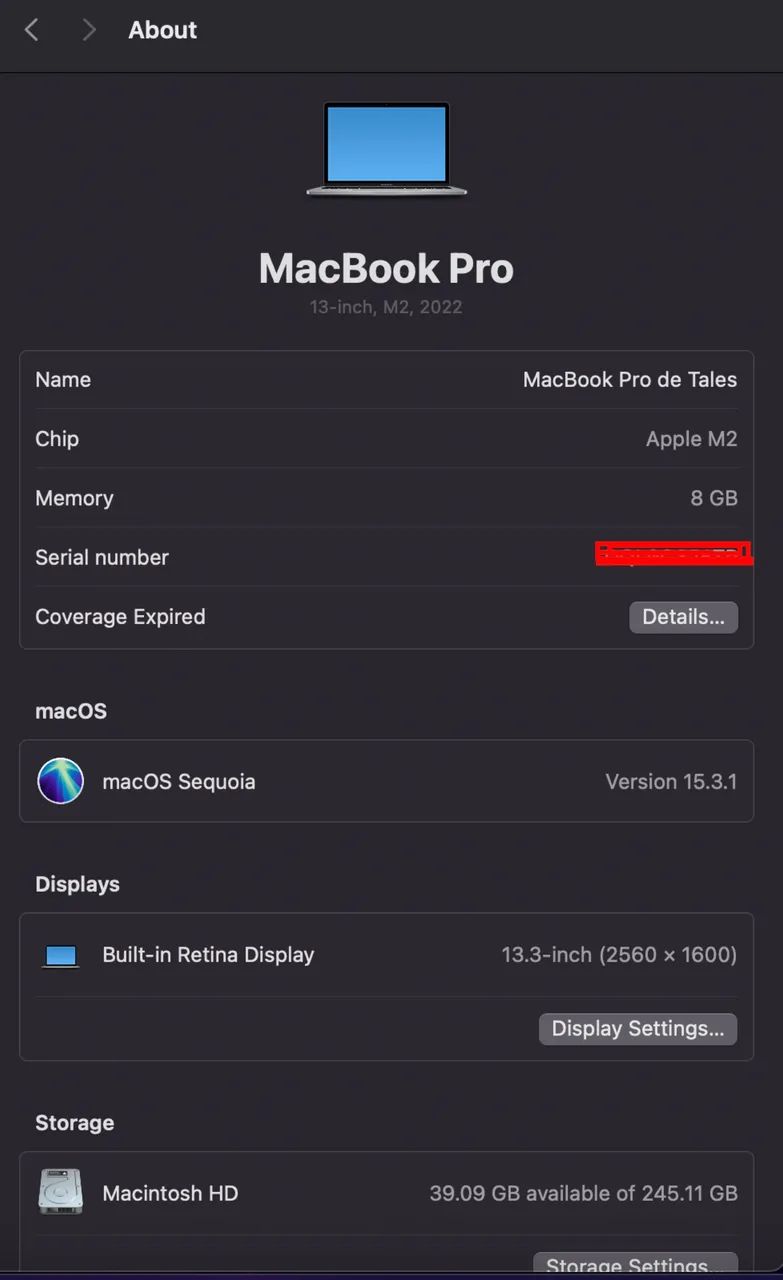783x1280 pixels.
Task: Select the 13-inch, M2, 2022 subtitle
Action: pyautogui.click(x=385, y=306)
